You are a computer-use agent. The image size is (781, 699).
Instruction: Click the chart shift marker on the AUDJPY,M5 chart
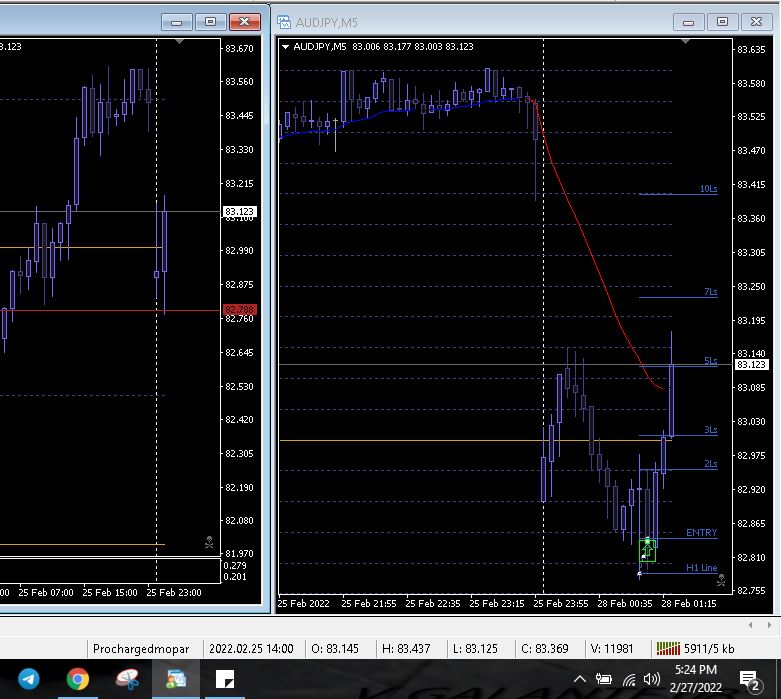coord(685,41)
